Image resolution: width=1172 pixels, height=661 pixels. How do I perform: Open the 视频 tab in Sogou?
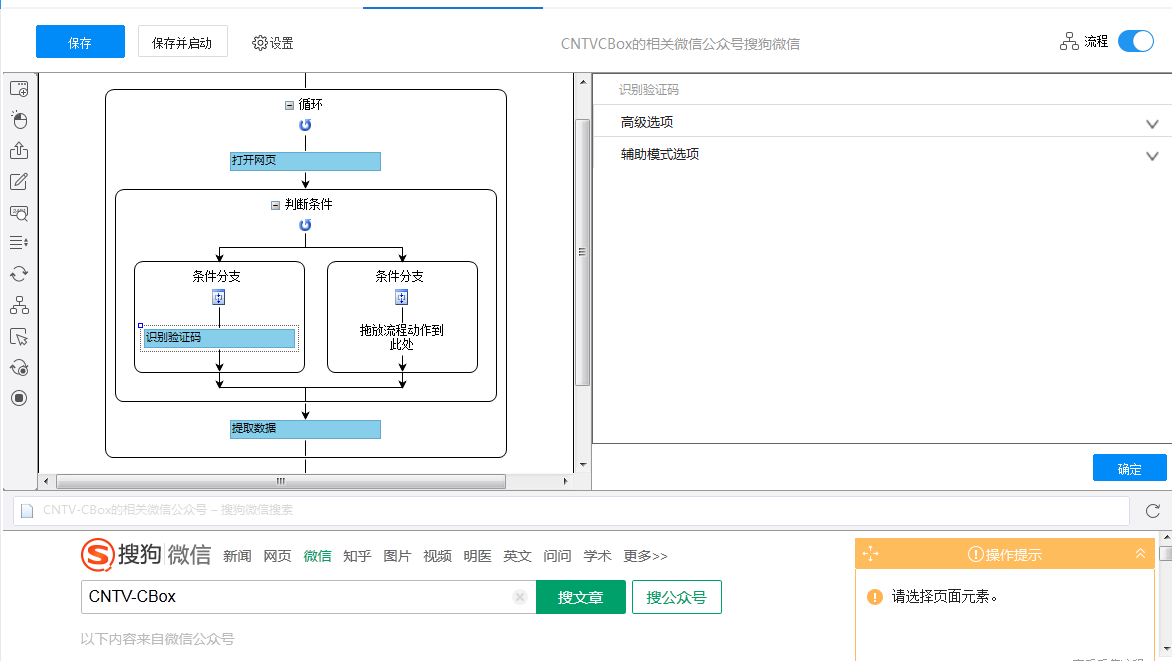(x=437, y=556)
